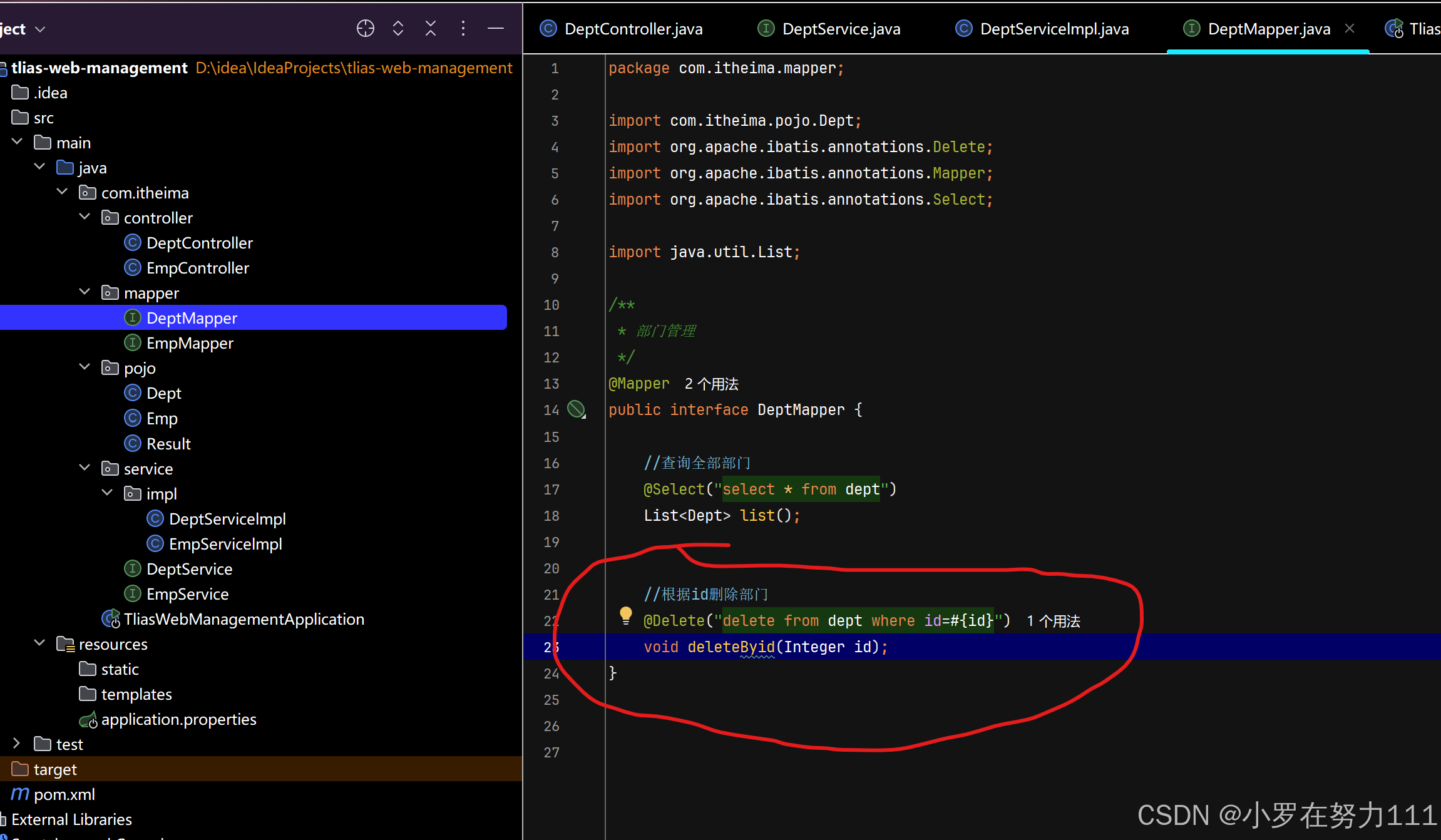Select application.properties file in tree
Viewport: 1441px width, 840px height.
point(178,719)
